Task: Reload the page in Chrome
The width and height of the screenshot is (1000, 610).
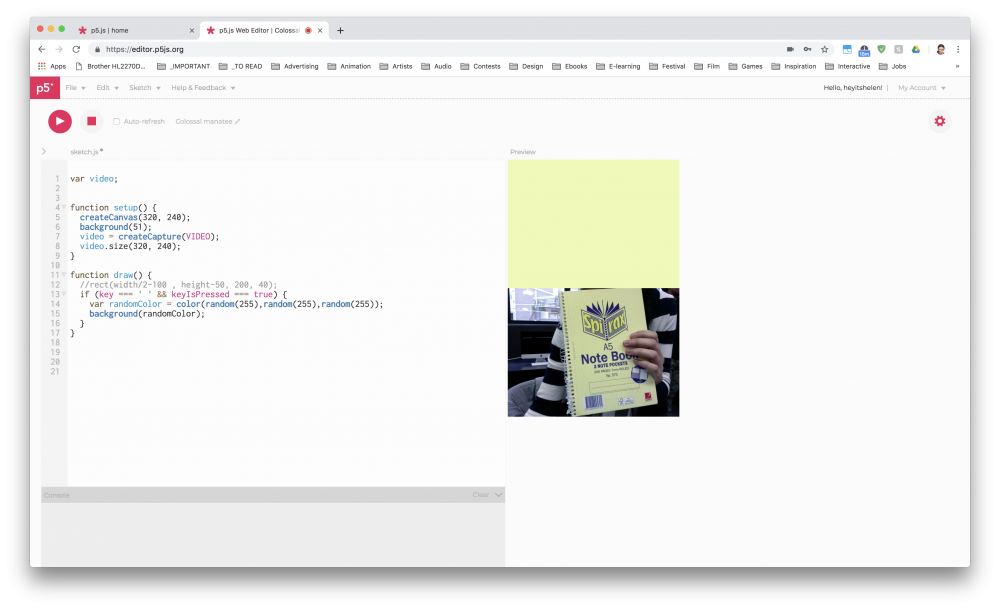Action: [76, 49]
